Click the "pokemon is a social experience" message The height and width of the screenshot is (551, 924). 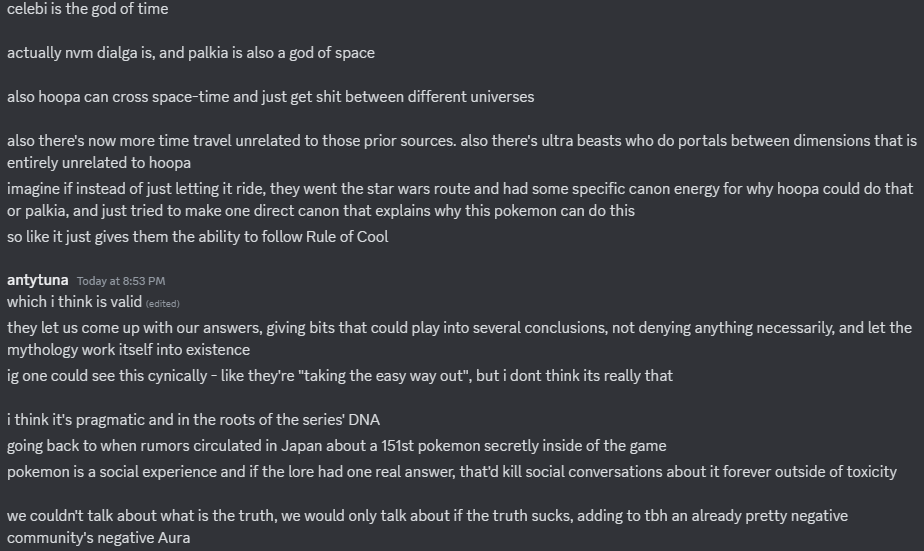451,471
